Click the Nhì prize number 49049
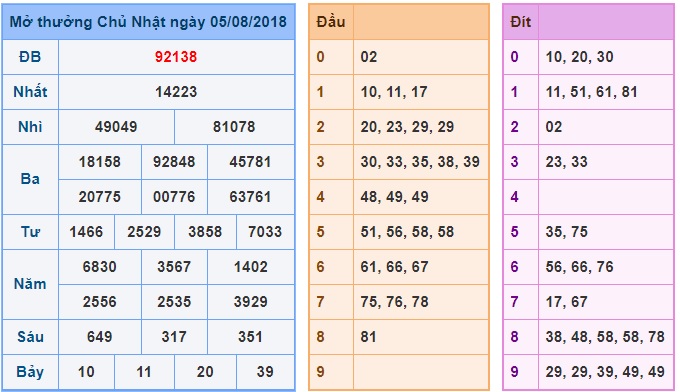This screenshot has height=392, width=680. pos(116,127)
